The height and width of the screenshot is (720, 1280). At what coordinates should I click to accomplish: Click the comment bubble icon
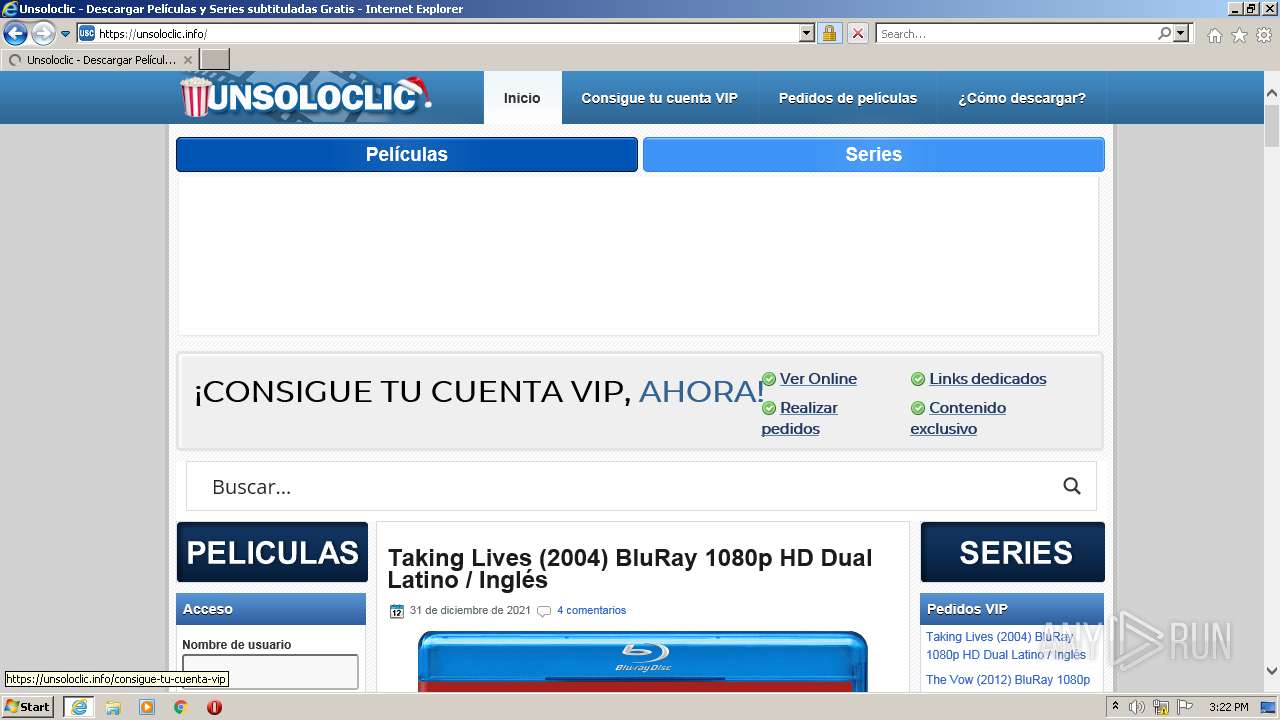tap(544, 611)
